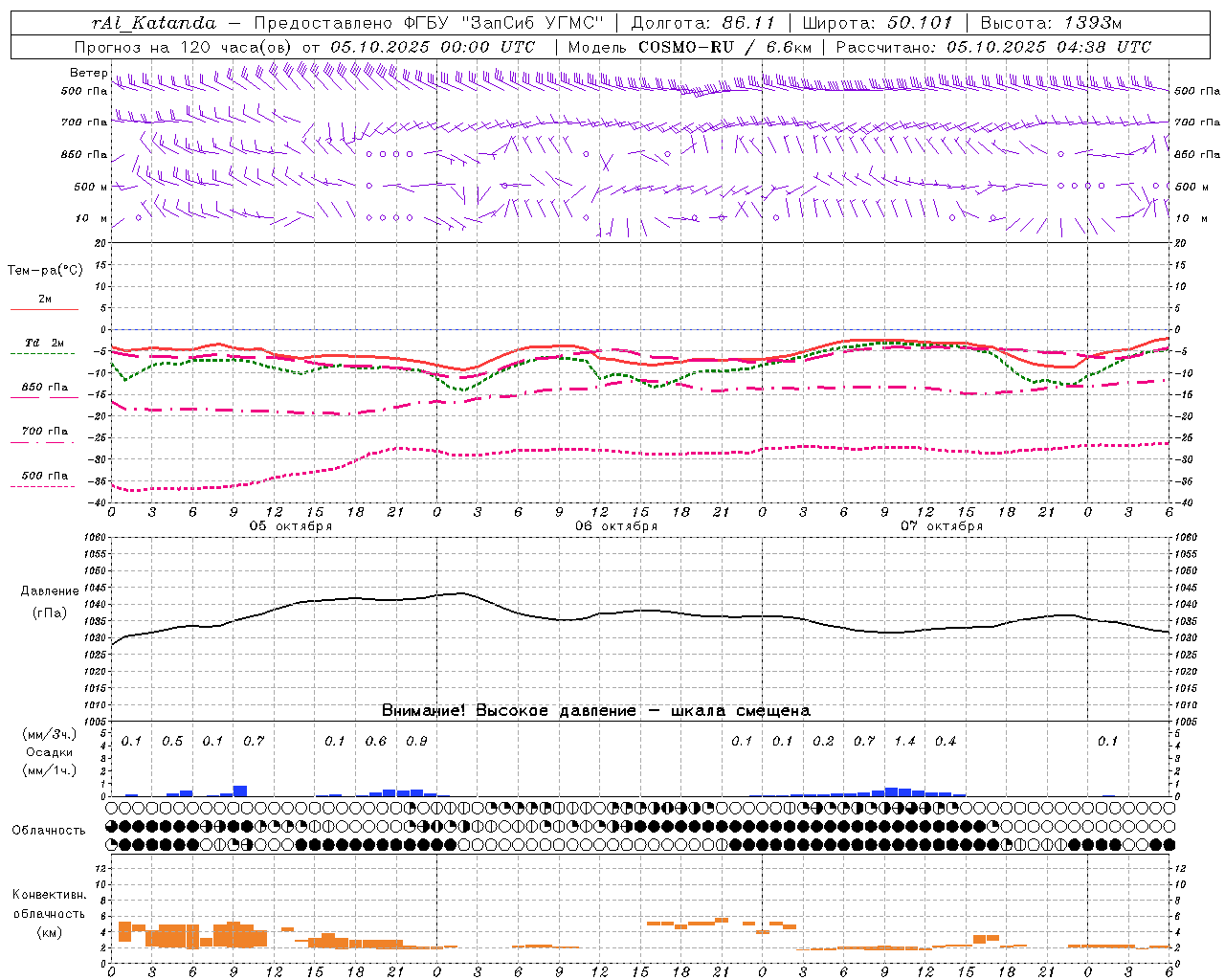Click the red 2м temperature legend line
Viewport: 1225px width, 980px height.
44,310
